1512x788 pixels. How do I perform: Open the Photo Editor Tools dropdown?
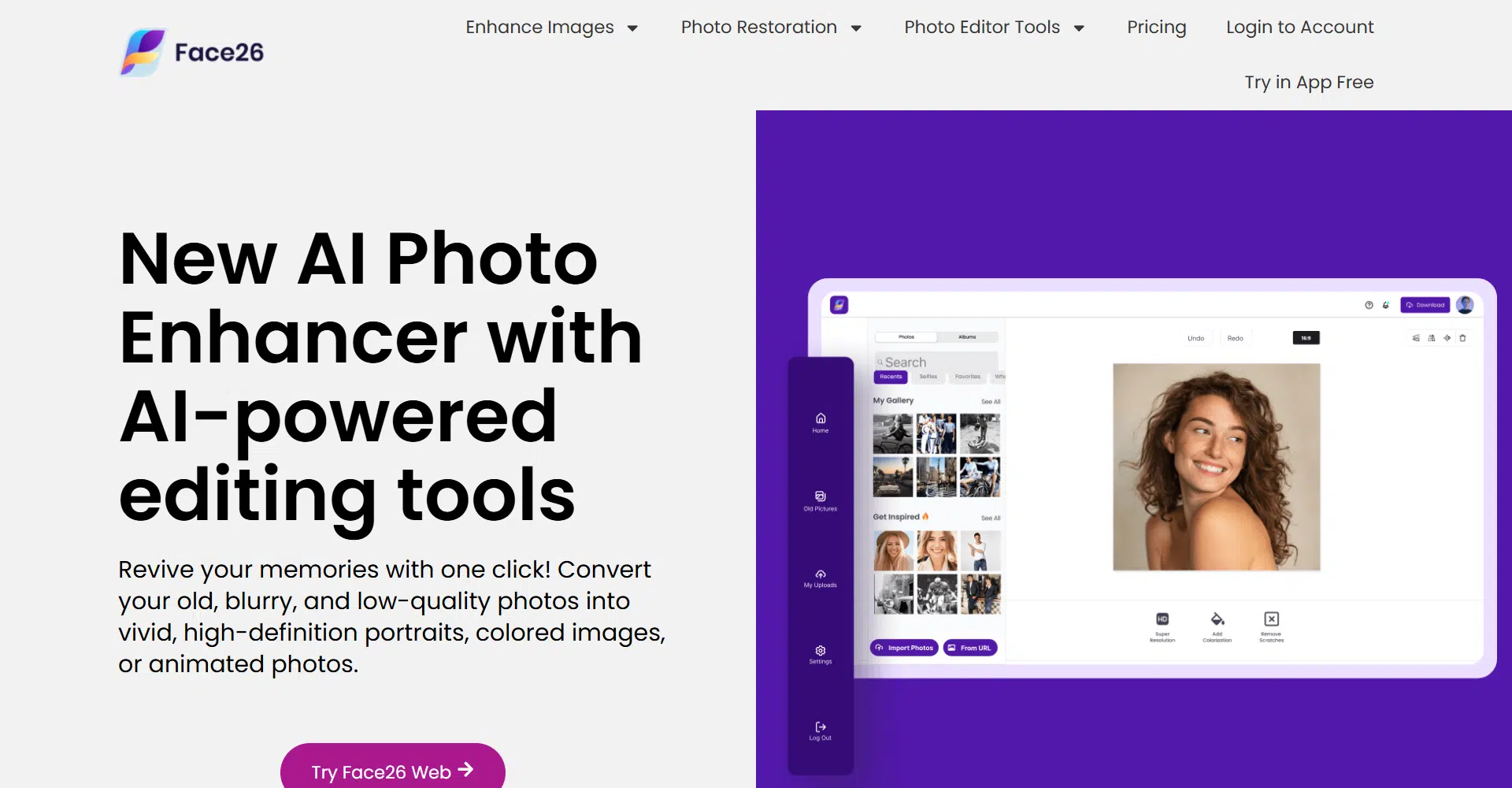(x=994, y=28)
